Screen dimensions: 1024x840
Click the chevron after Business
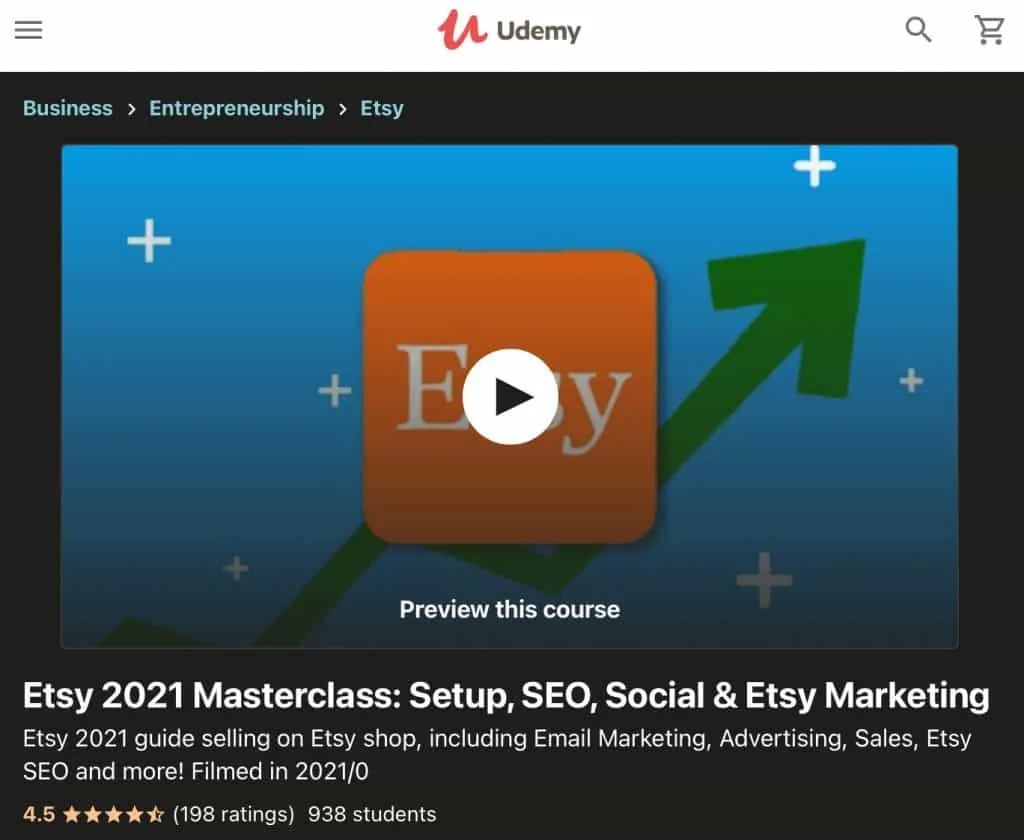point(131,109)
